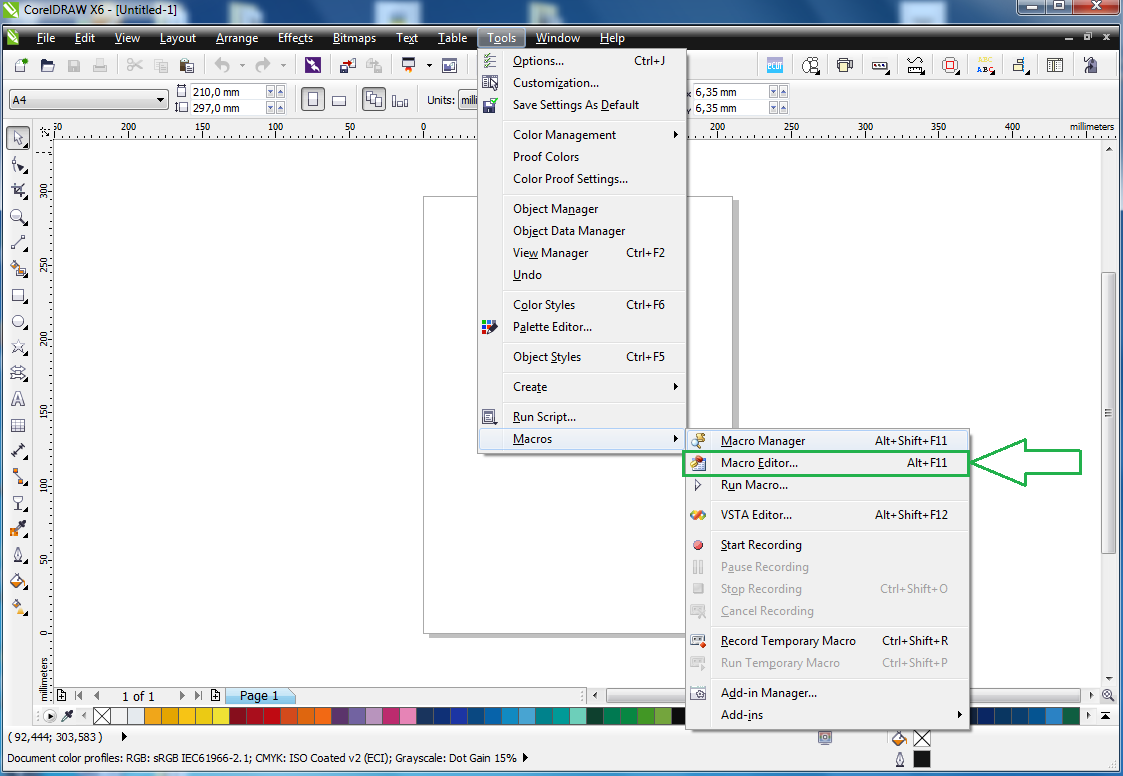Select the Shape tool
The width and height of the screenshot is (1123, 776).
(19, 164)
